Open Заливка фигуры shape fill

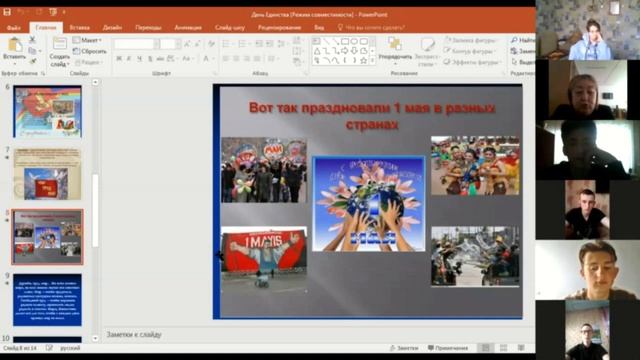(x=470, y=40)
